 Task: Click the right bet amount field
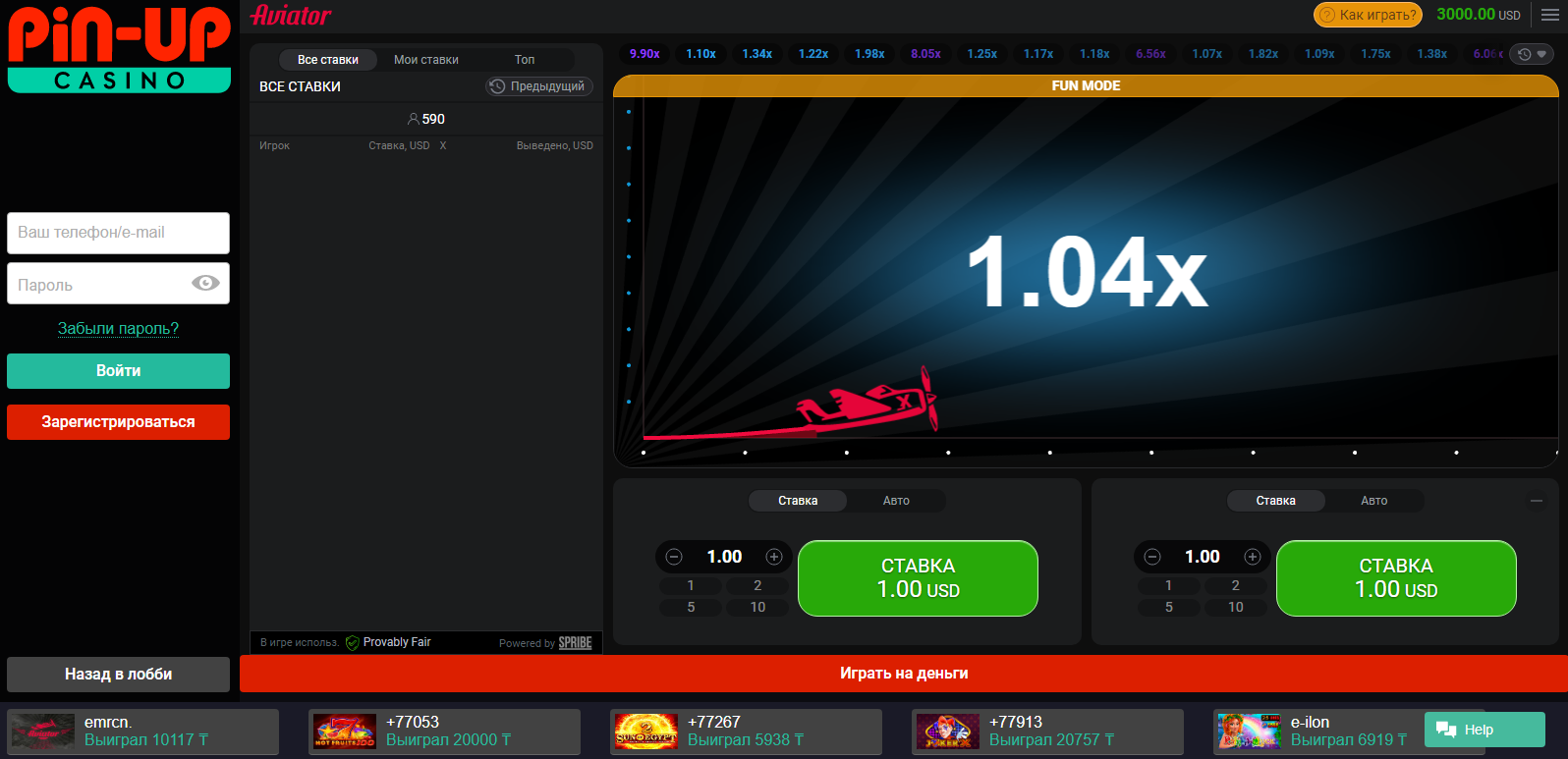pyautogui.click(x=1203, y=557)
